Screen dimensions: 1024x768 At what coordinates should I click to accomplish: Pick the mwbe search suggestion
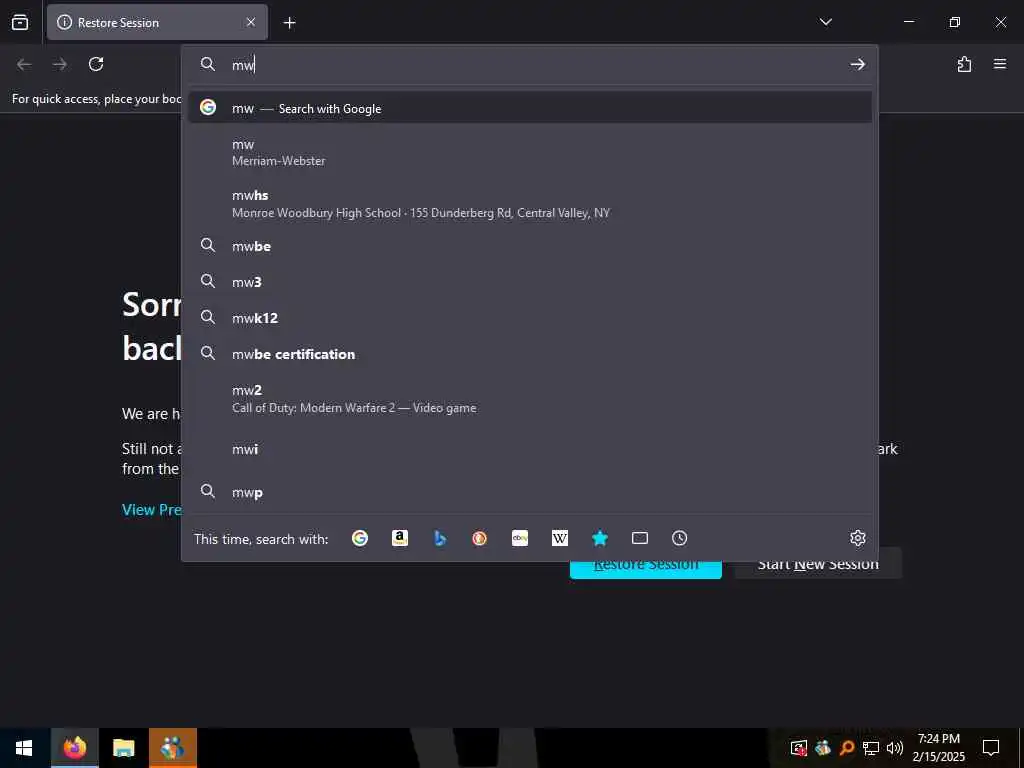pyautogui.click(x=530, y=246)
